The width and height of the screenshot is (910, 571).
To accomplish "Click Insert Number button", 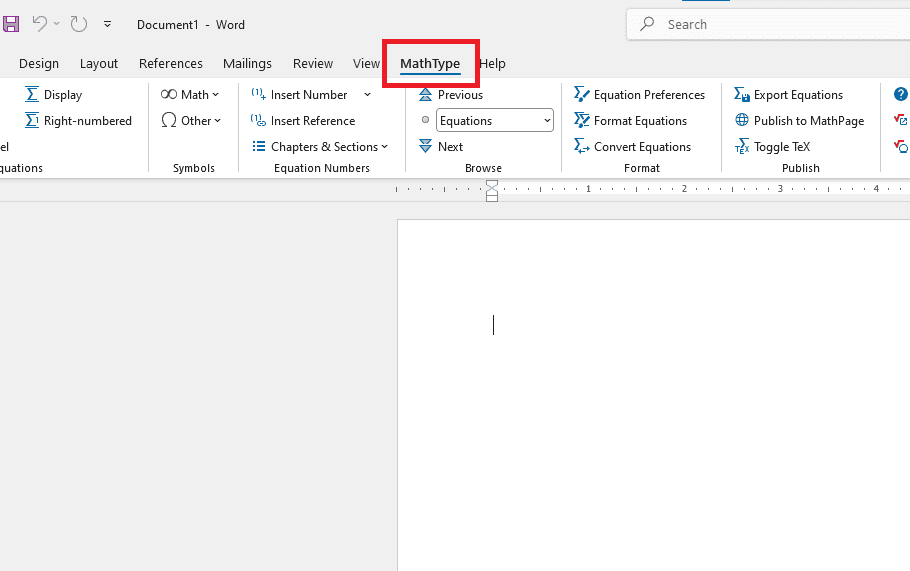I will pos(299,95).
